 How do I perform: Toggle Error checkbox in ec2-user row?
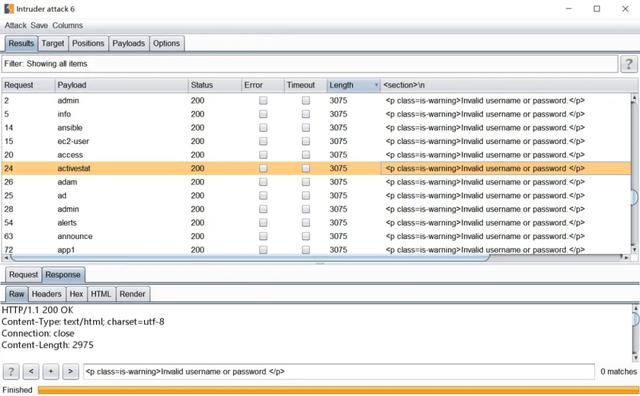pyautogui.click(x=263, y=141)
